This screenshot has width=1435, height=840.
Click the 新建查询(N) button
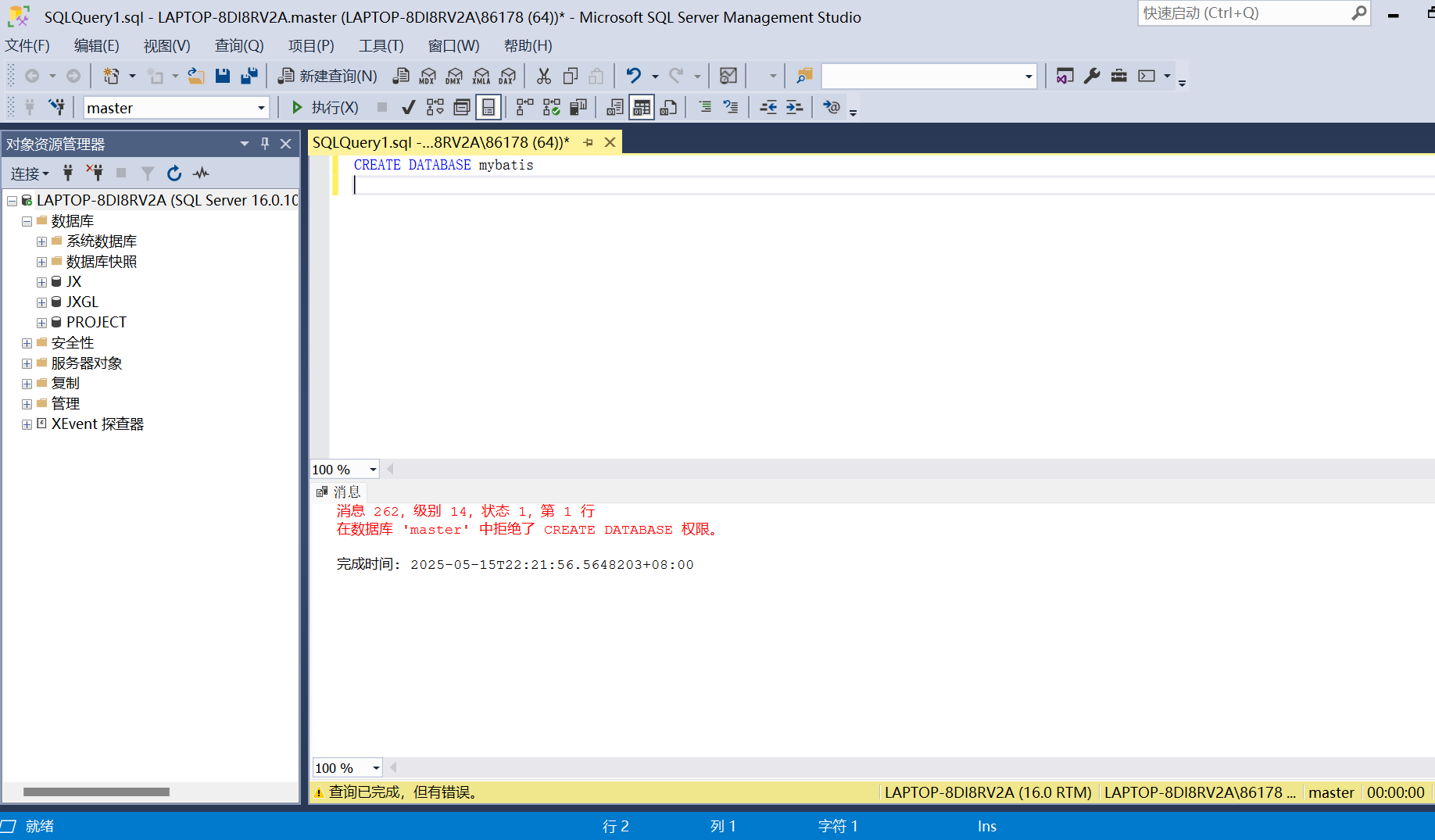tap(327, 76)
